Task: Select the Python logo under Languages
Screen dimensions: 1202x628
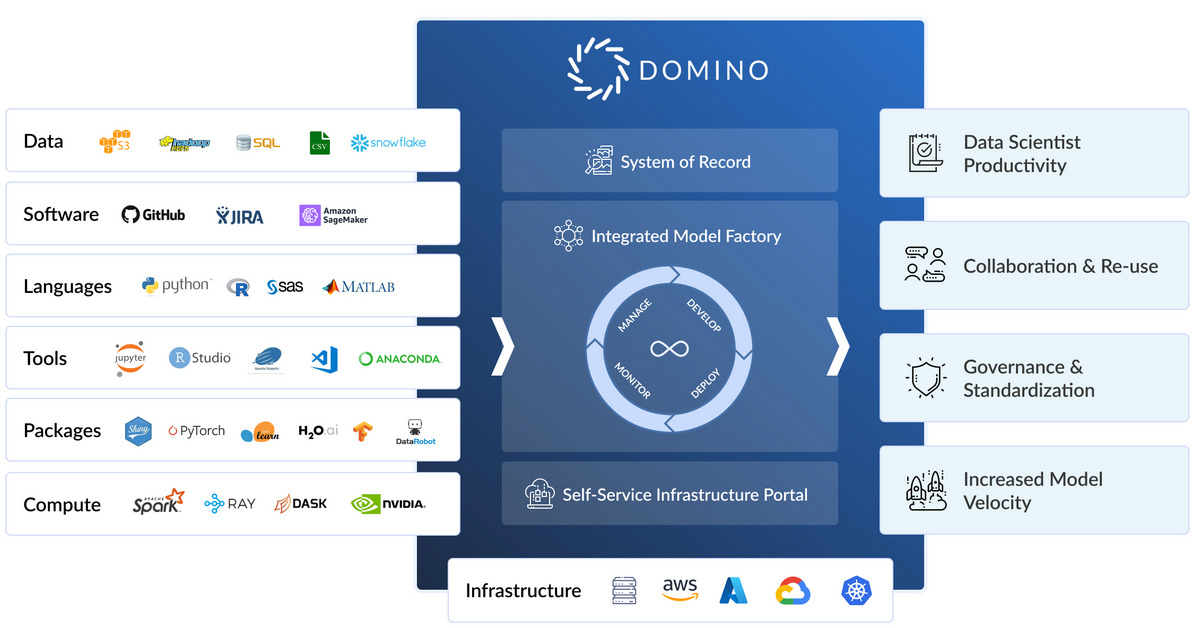Action: (176, 286)
